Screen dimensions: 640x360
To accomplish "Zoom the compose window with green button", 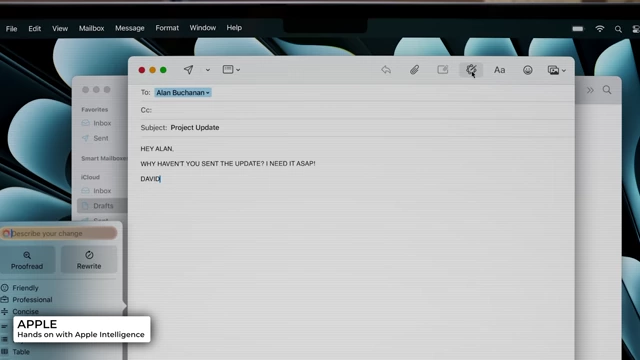I will (x=163, y=70).
